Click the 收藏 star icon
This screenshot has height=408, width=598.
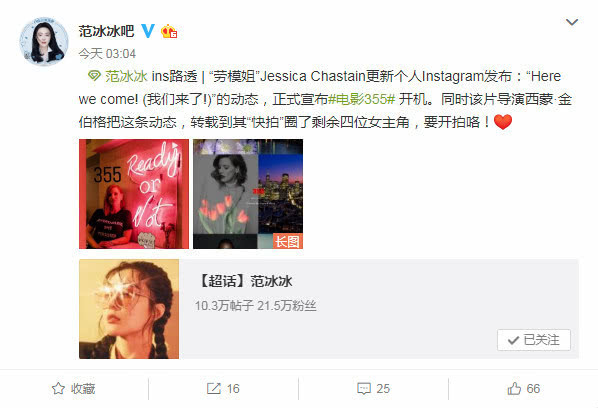58,389
